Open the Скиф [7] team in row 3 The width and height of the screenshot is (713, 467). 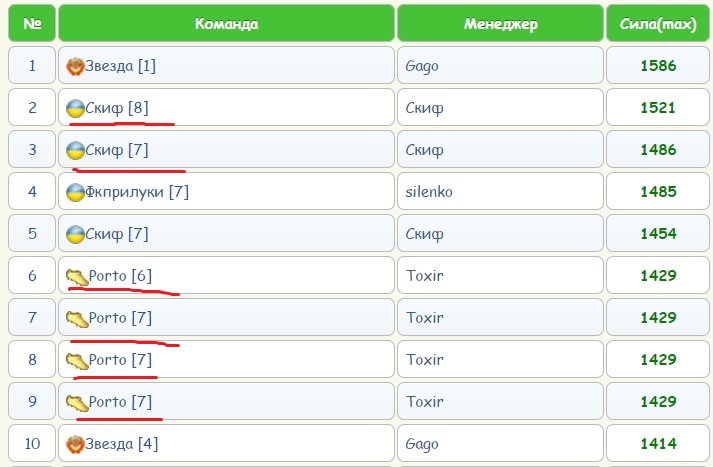click(x=117, y=150)
